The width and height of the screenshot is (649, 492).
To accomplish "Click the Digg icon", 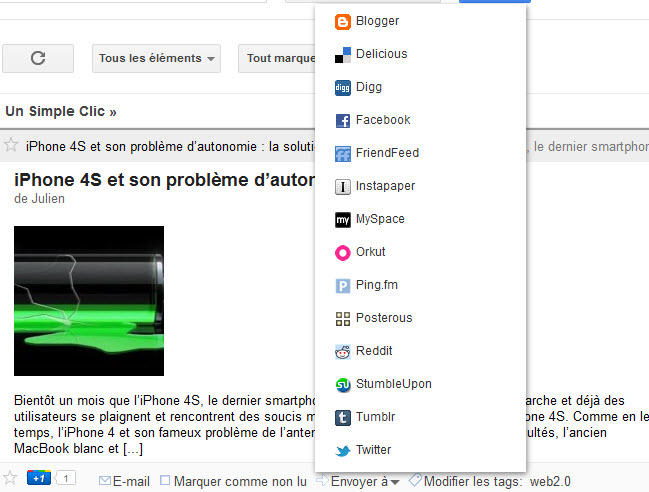I will (x=343, y=88).
